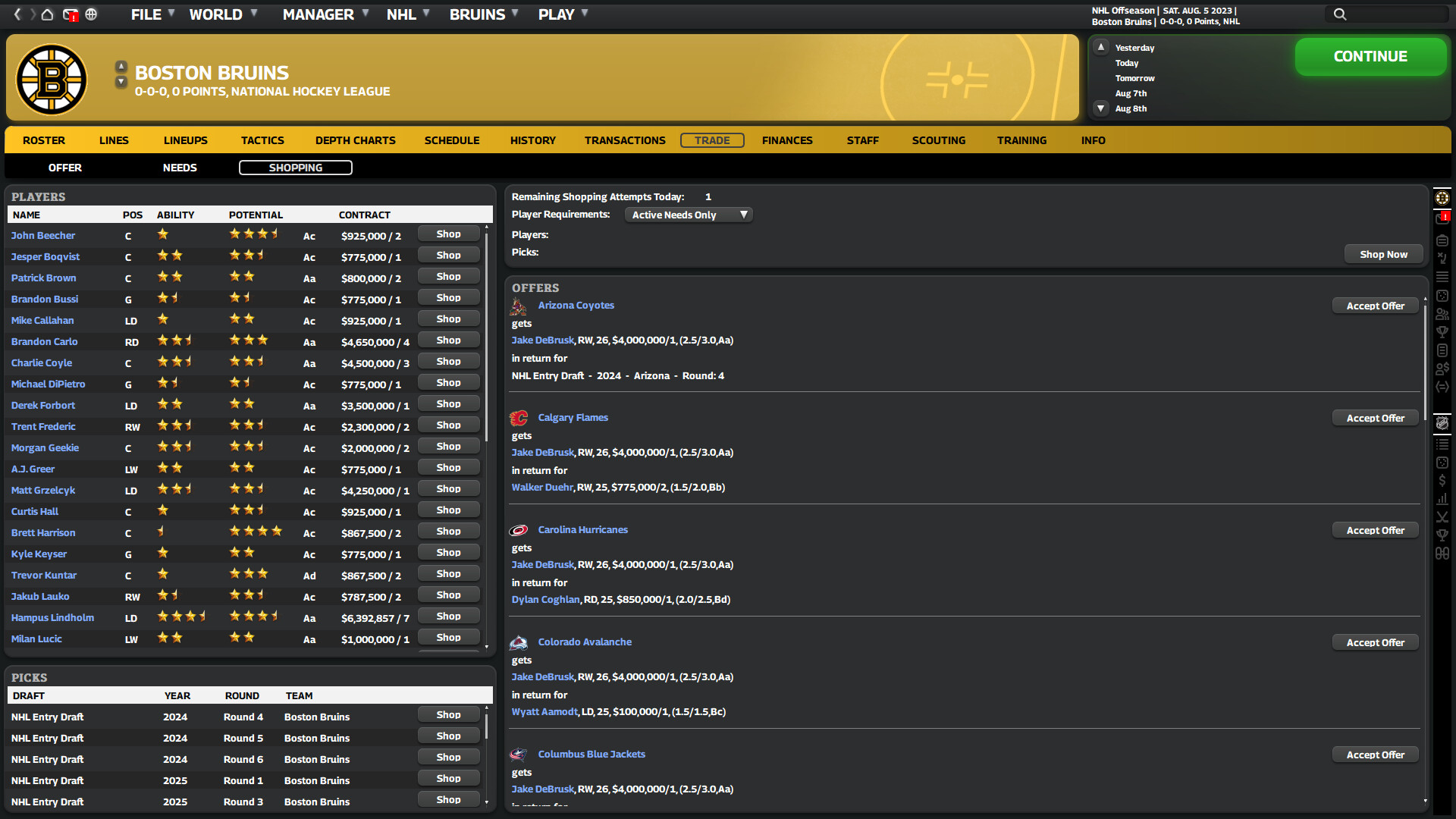Open the inbox with unread notification
This screenshot has height=819, width=1456.
coord(71,14)
